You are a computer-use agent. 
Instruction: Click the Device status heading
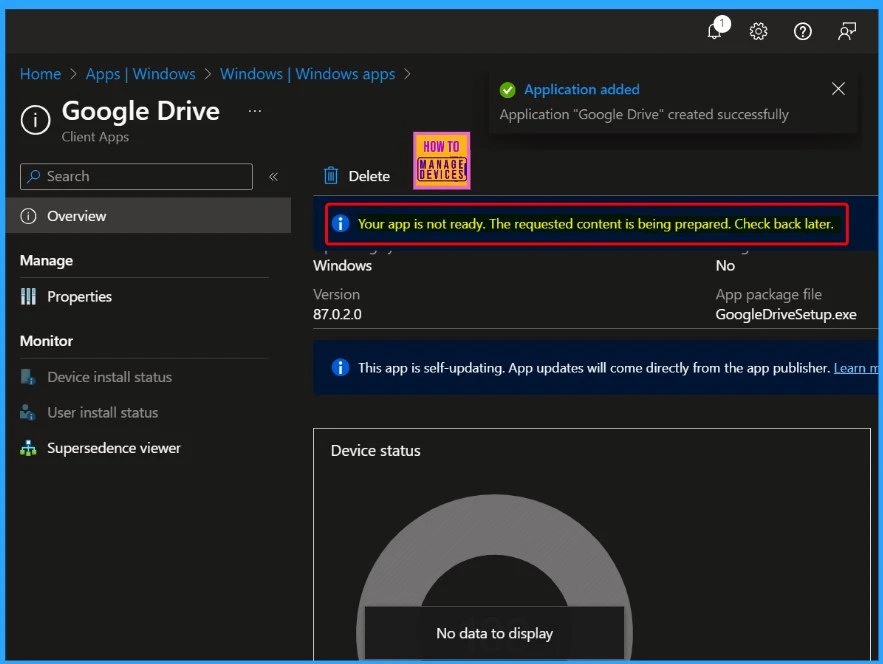(x=376, y=451)
